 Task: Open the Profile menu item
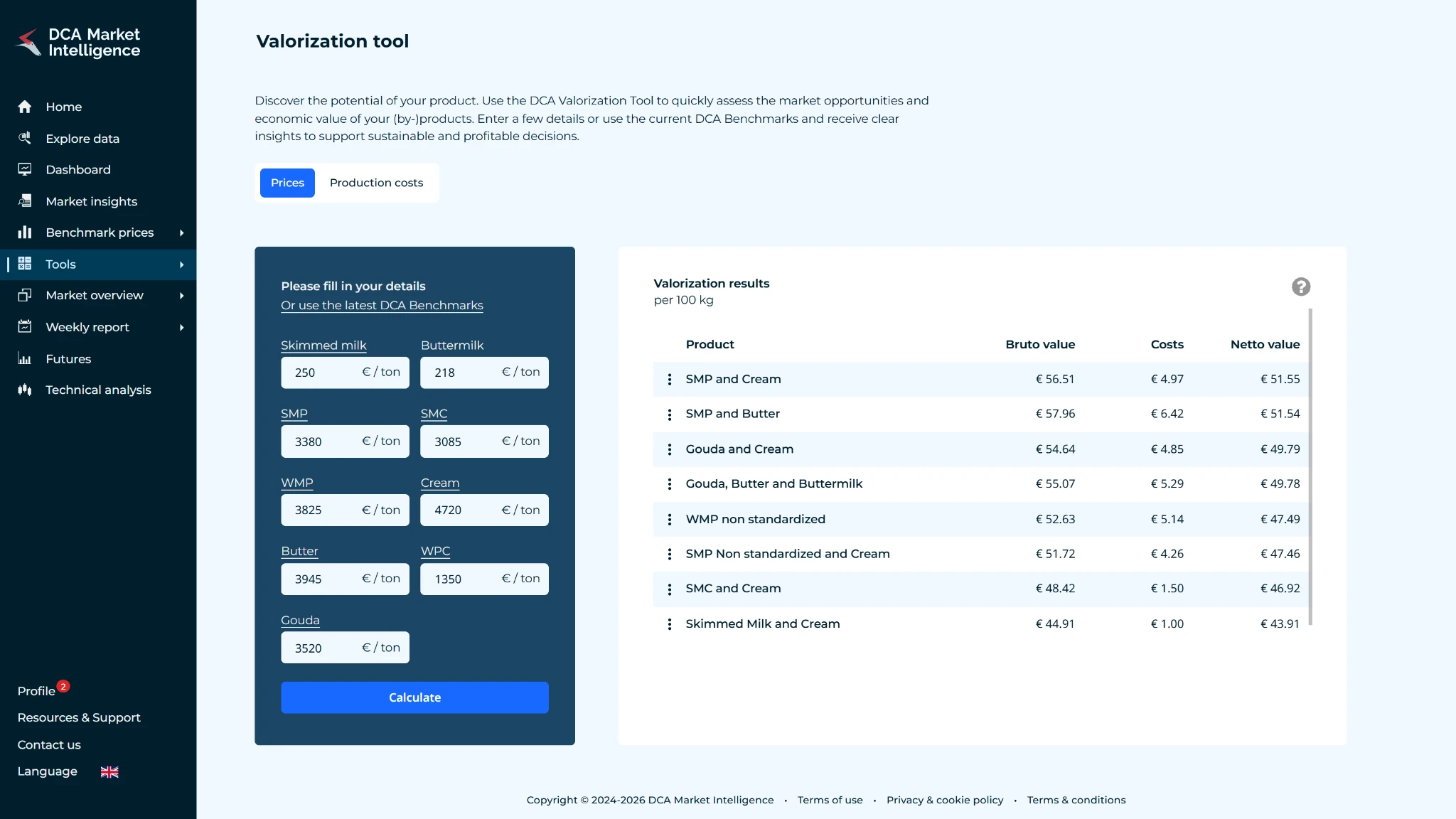pyautogui.click(x=36, y=691)
